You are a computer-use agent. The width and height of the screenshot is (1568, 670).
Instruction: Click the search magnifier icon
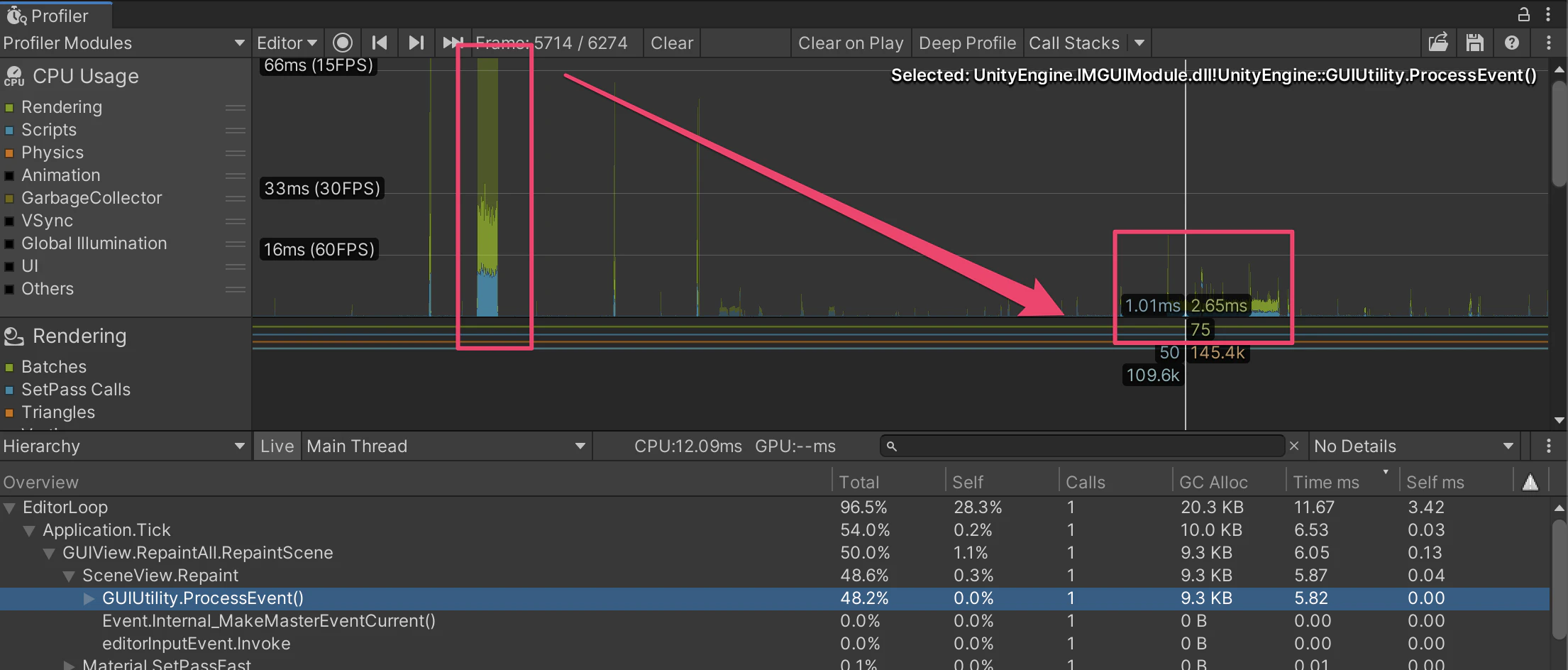[892, 446]
